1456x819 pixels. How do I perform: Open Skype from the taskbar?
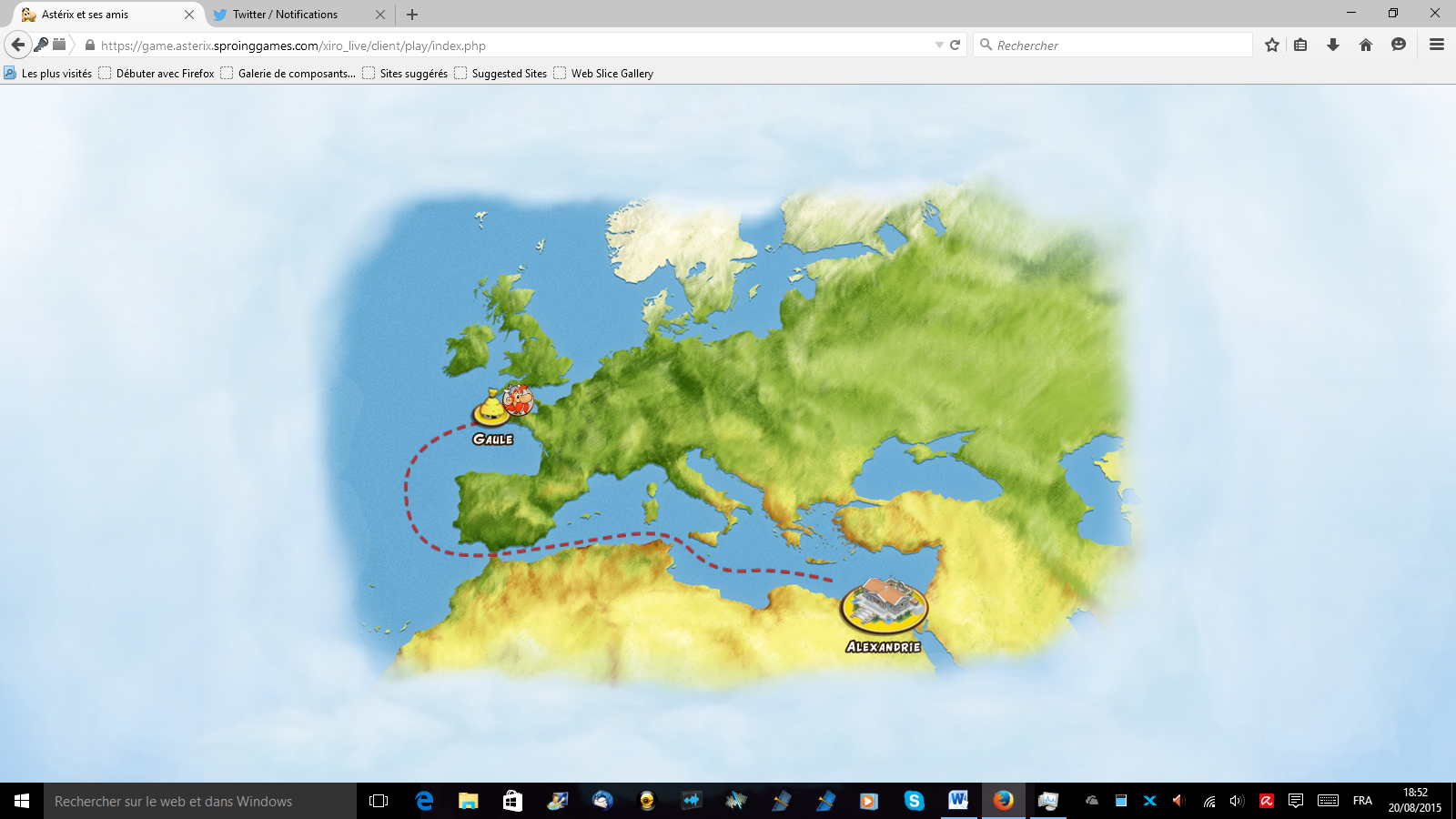pos(914,801)
